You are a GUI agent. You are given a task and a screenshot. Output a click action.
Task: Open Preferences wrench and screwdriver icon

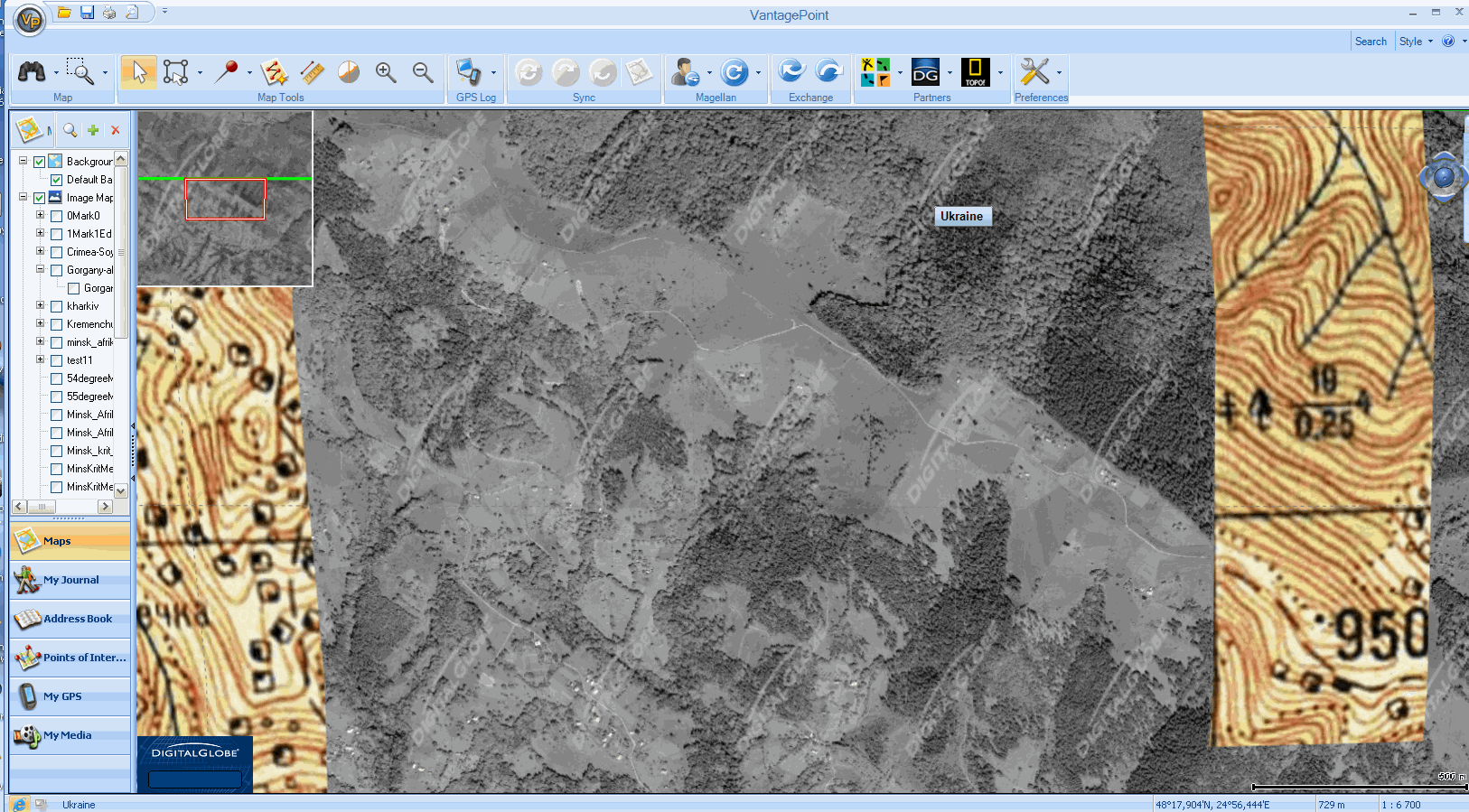(x=1034, y=72)
